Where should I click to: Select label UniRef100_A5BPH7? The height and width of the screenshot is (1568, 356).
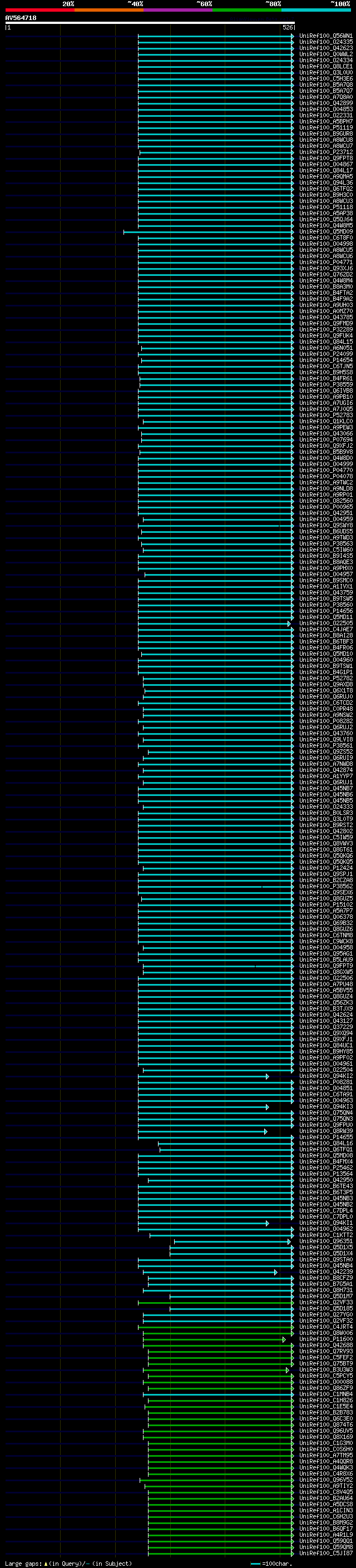pyautogui.click(x=325, y=122)
